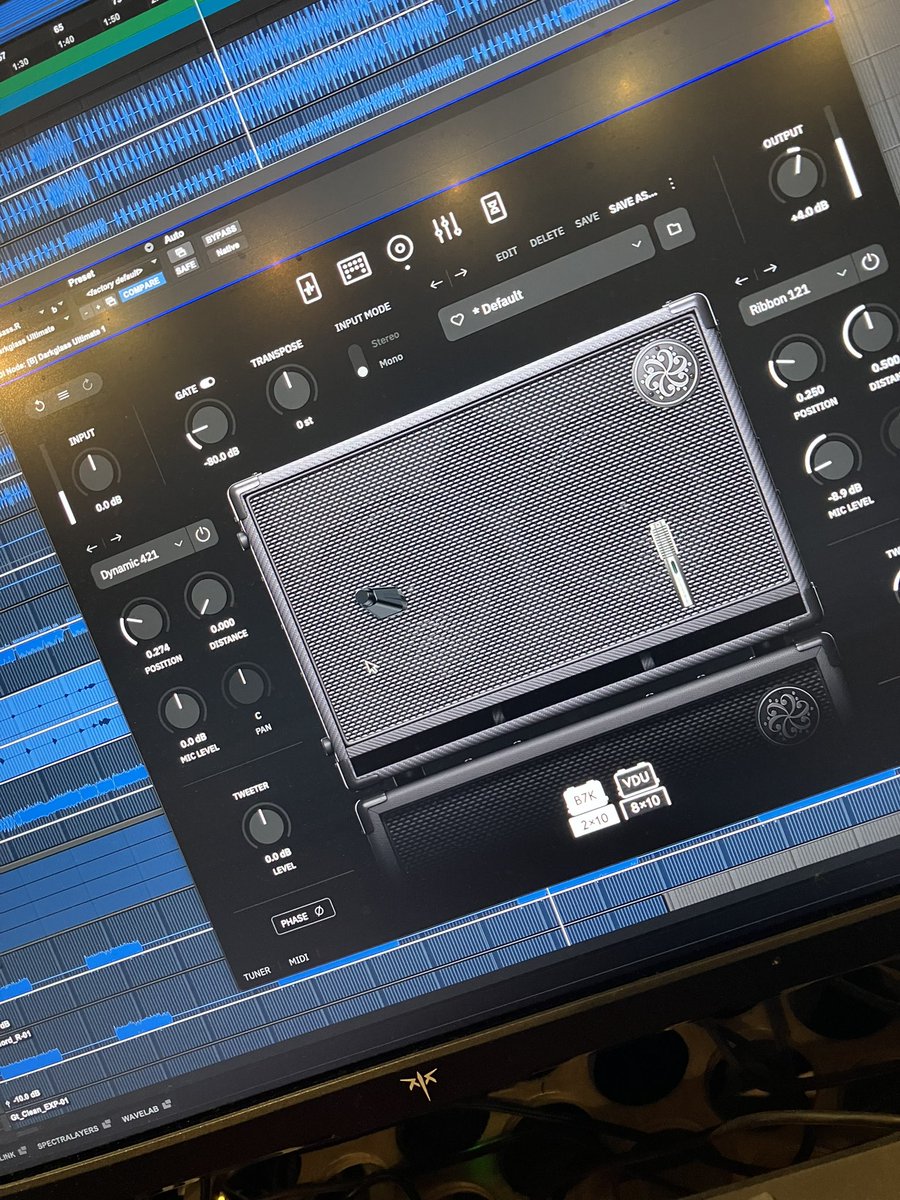This screenshot has width=900, height=1200.
Task: Click the copy settings icon beside COMPARE
Action: (110, 301)
